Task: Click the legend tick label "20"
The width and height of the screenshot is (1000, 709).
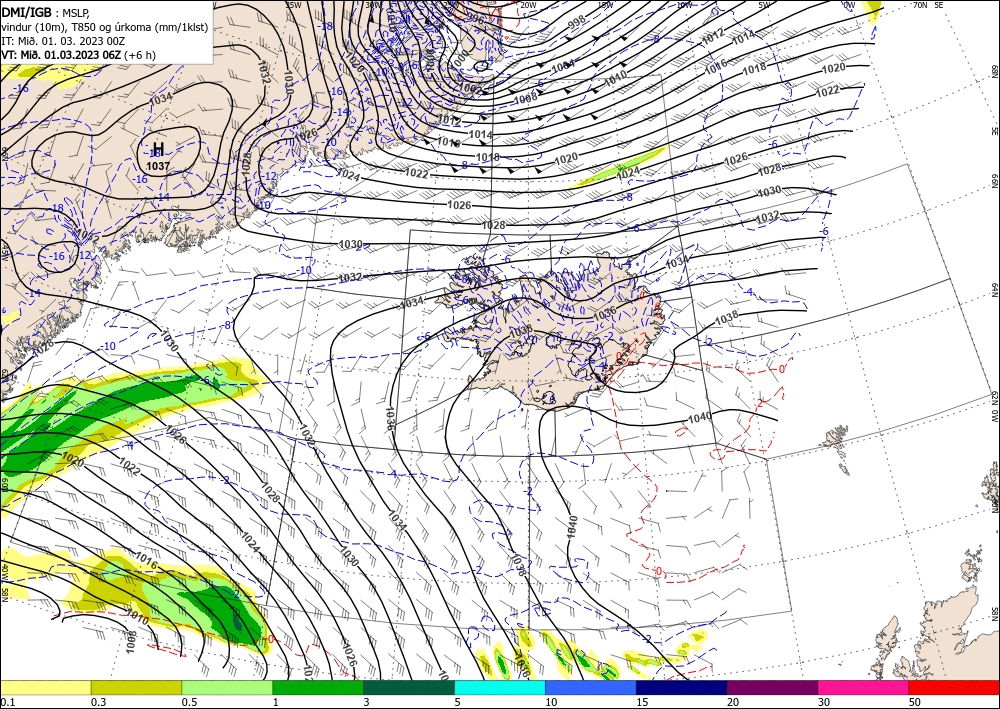Action: point(733,702)
